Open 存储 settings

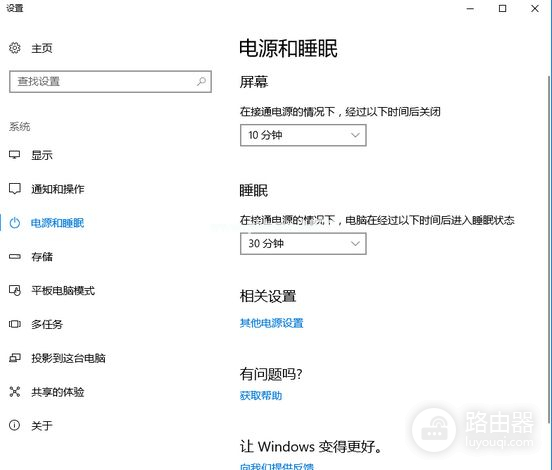tap(42, 257)
